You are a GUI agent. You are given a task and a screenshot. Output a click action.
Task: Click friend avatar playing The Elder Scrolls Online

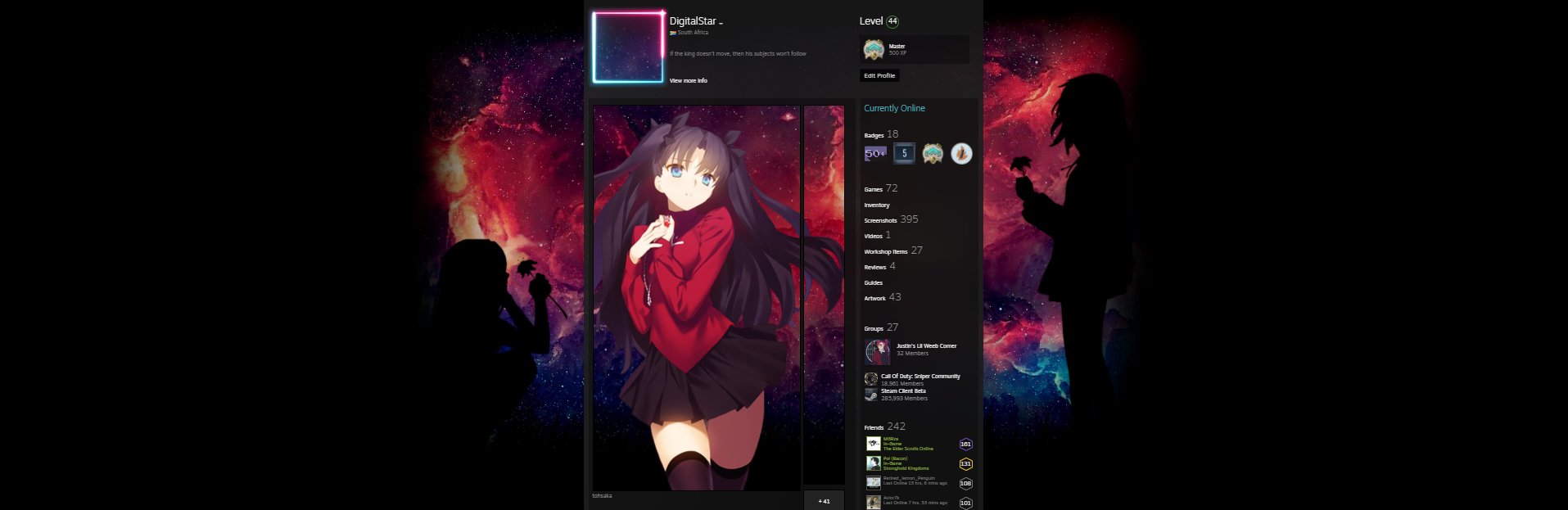(x=874, y=444)
